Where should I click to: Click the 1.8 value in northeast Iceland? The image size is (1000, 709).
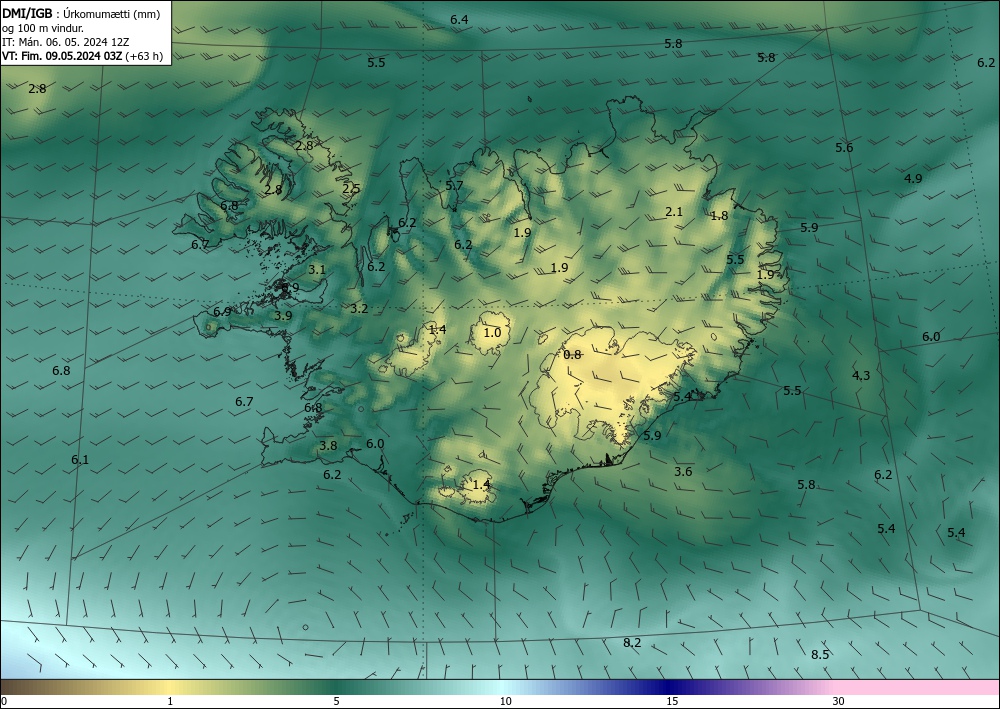point(719,216)
